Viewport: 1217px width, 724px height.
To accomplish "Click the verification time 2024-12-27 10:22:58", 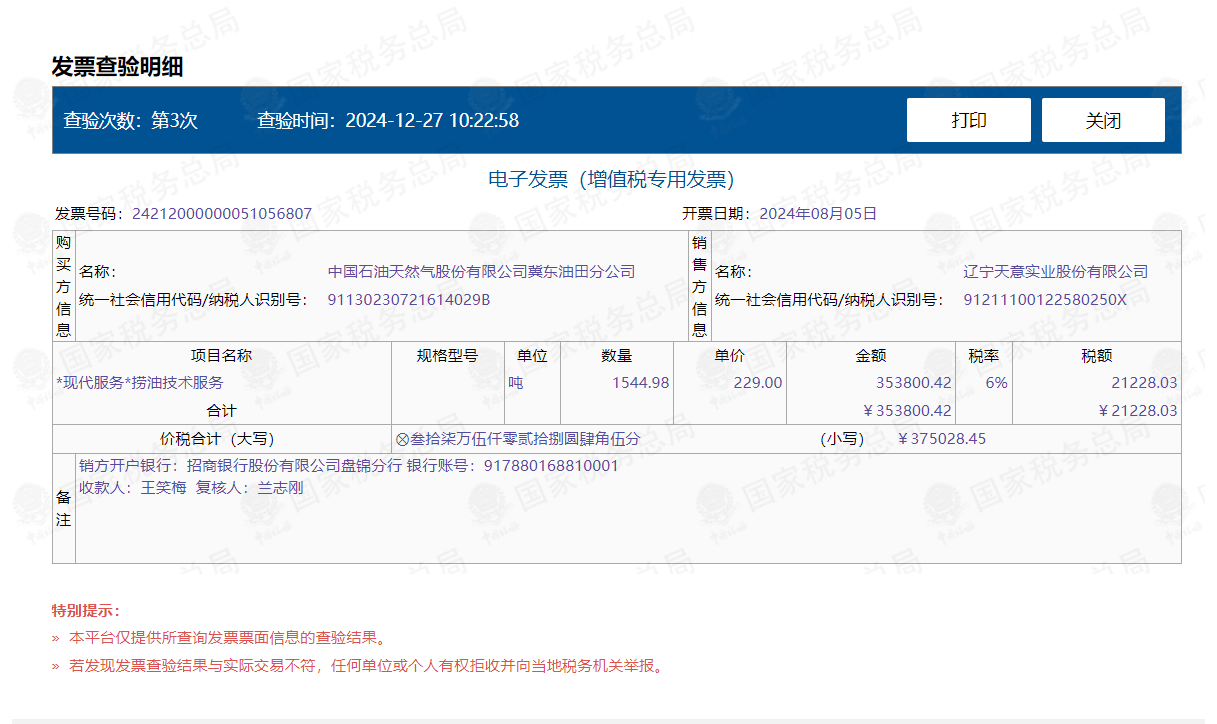I will 432,121.
